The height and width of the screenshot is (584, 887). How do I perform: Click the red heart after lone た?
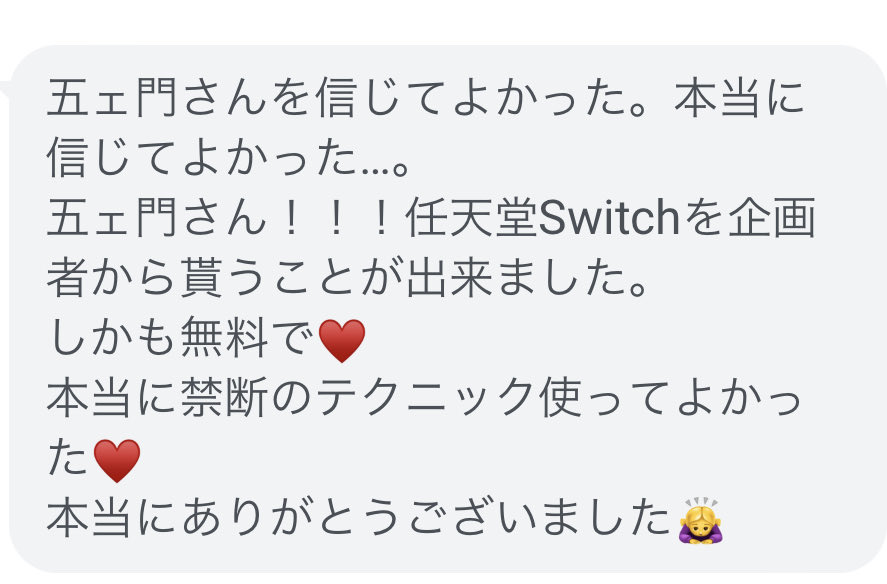[117, 461]
